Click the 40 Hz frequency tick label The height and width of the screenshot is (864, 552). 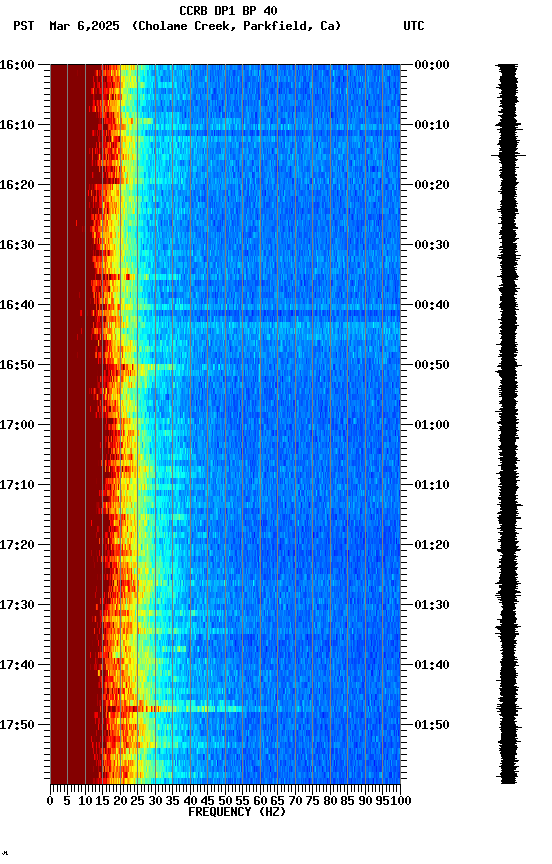(x=190, y=801)
